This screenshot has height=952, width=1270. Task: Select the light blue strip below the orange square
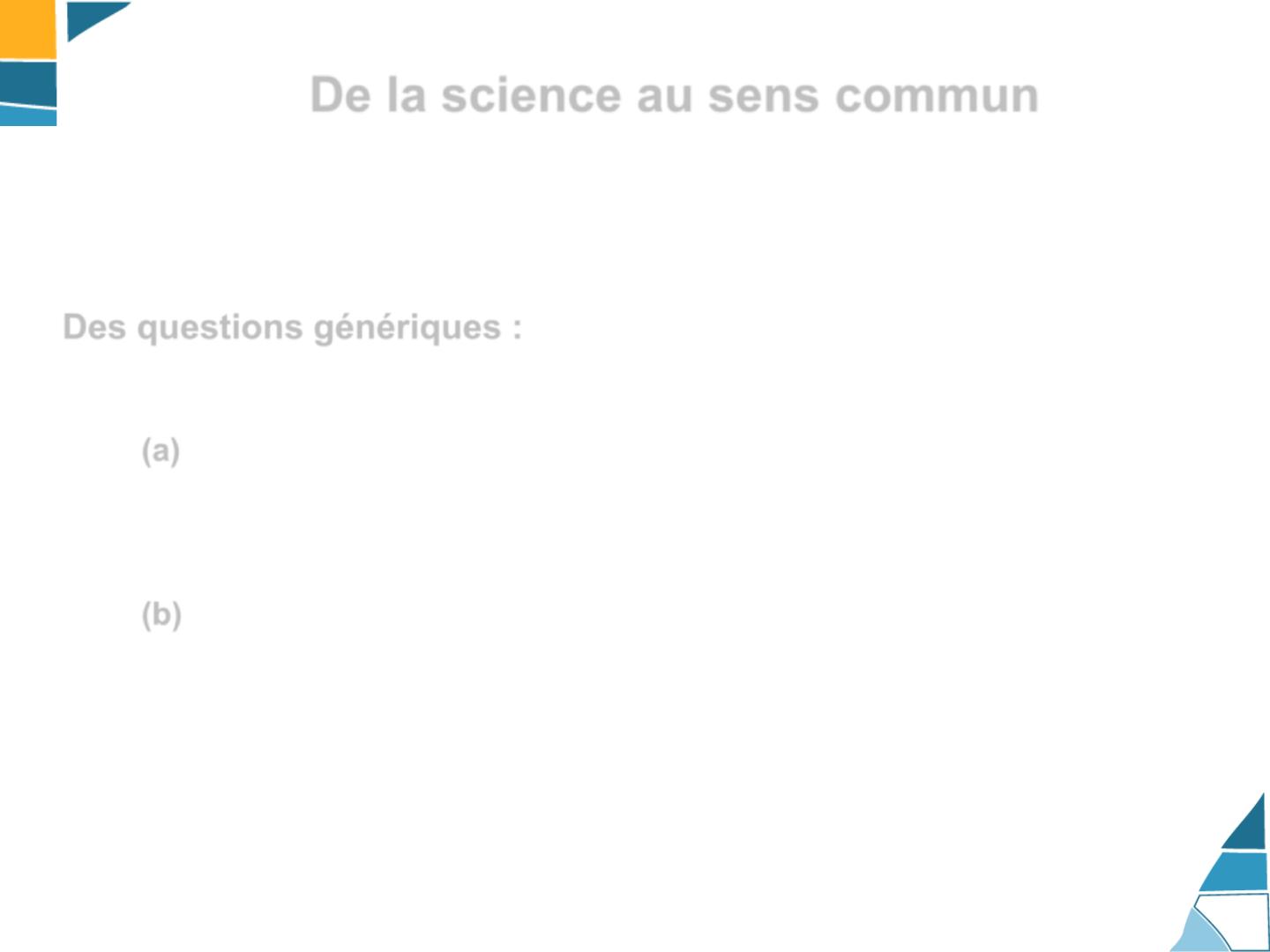tap(28, 116)
